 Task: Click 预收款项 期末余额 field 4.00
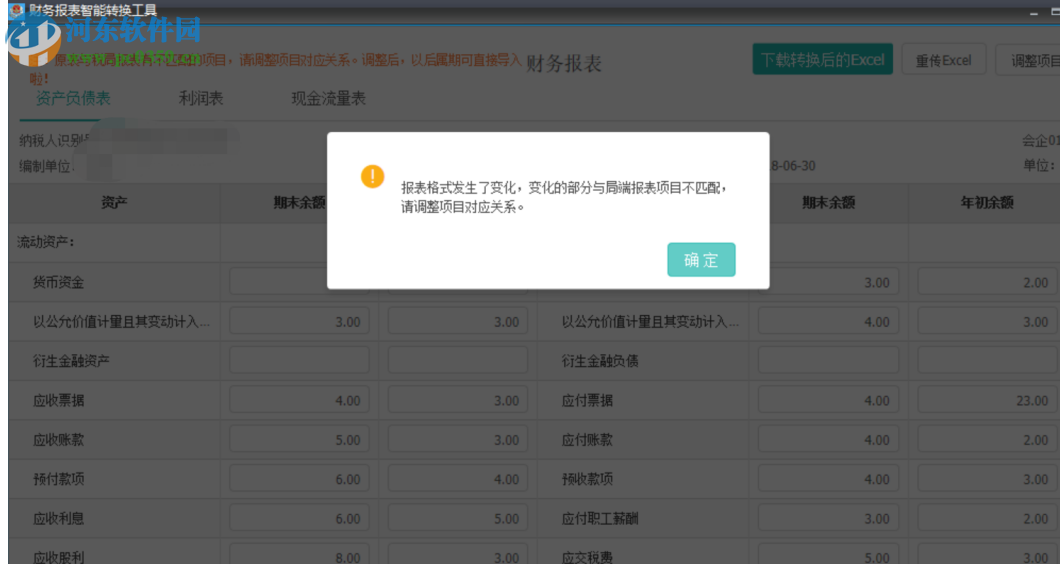click(x=828, y=478)
